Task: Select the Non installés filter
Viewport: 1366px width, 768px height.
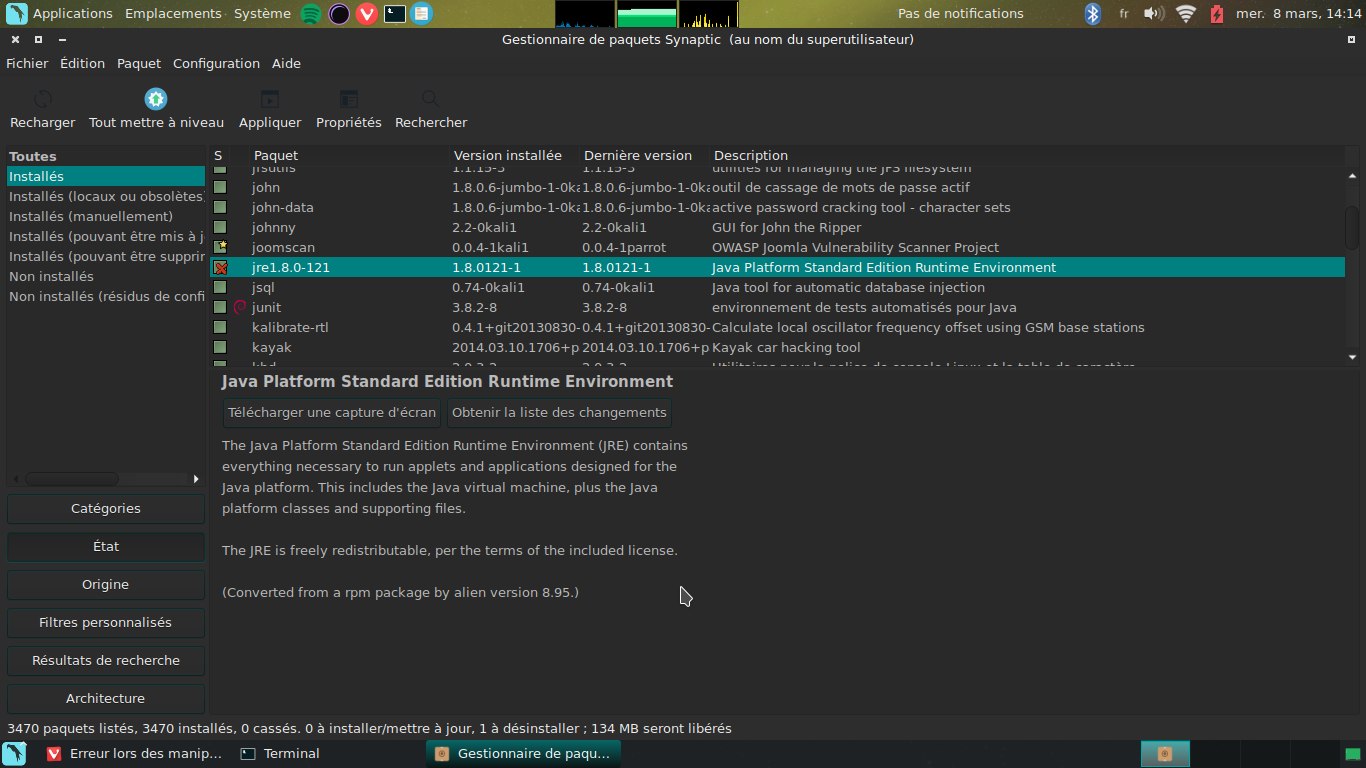Action: coord(106,276)
